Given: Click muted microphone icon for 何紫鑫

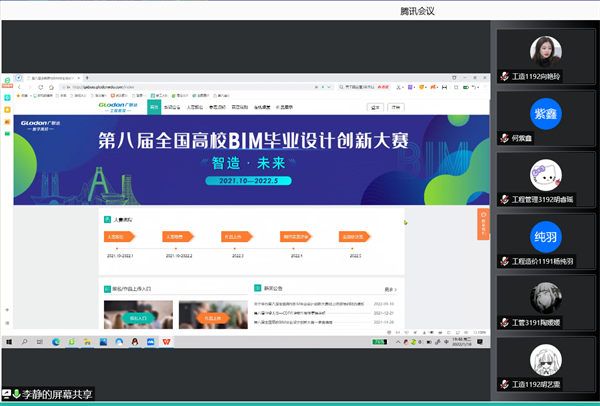Looking at the screenshot, I should click(x=505, y=138).
